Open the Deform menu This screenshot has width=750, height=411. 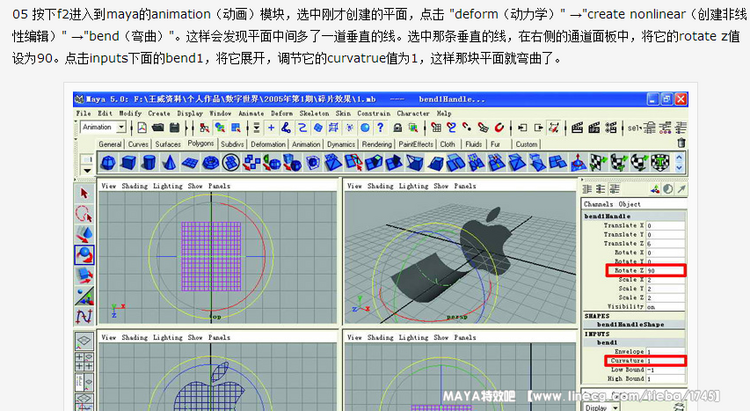coord(282,113)
